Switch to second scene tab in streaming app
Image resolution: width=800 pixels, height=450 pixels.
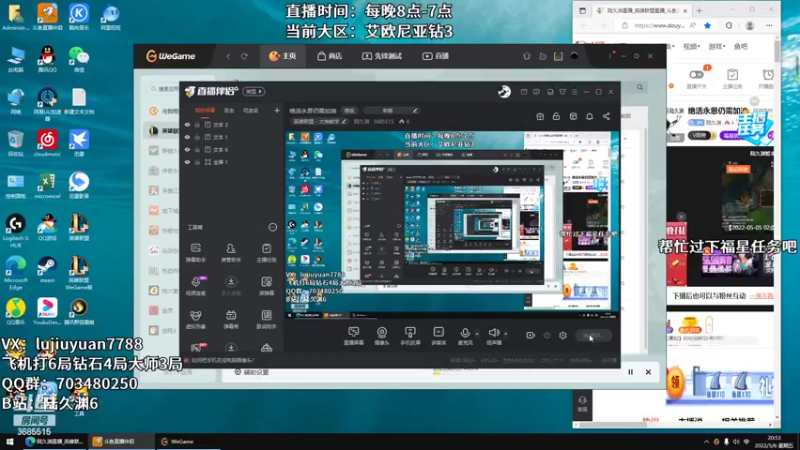tap(229, 110)
